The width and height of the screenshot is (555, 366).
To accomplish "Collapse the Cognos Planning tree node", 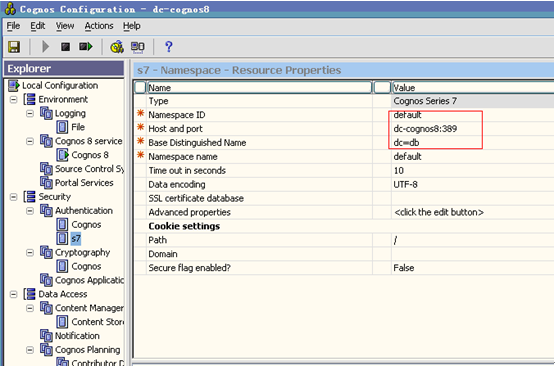I will pyautogui.click(x=30, y=350).
